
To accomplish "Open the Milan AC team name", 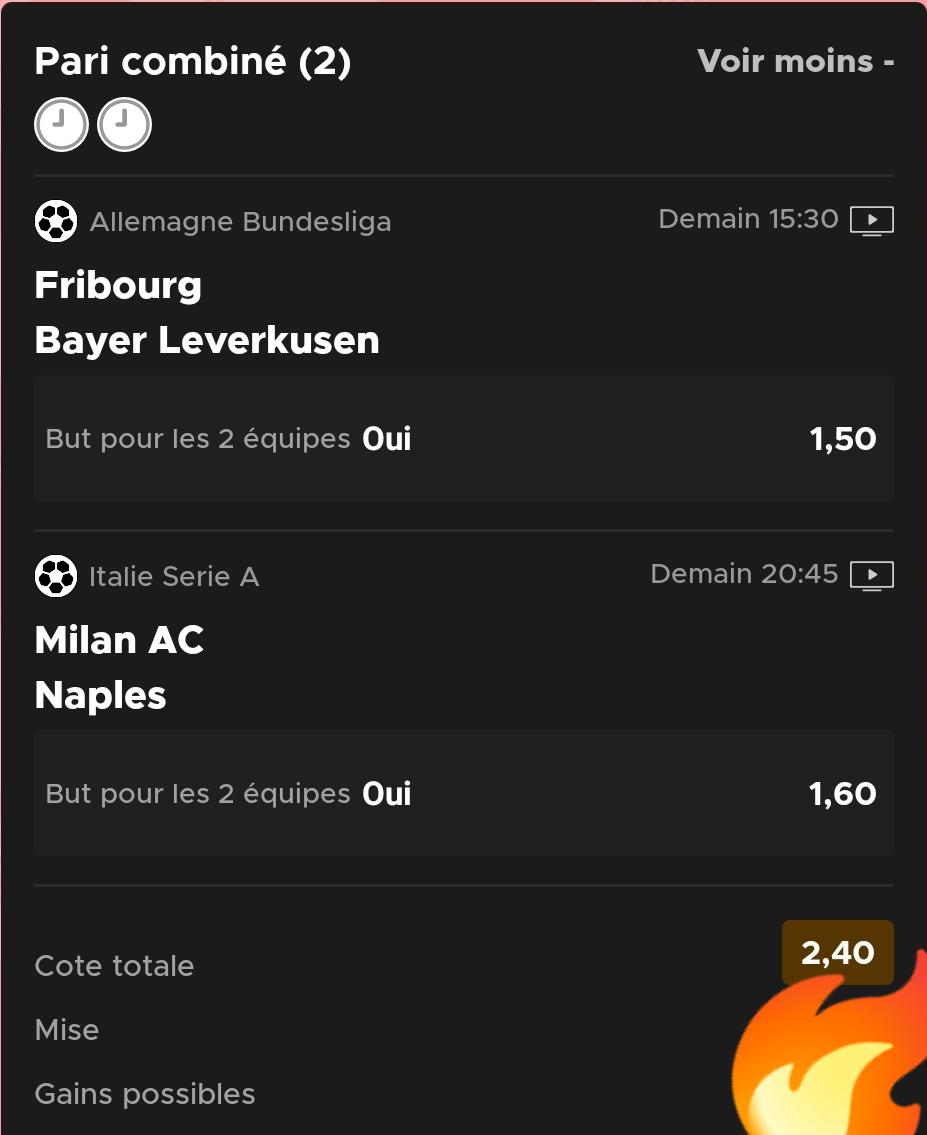I will point(119,640).
